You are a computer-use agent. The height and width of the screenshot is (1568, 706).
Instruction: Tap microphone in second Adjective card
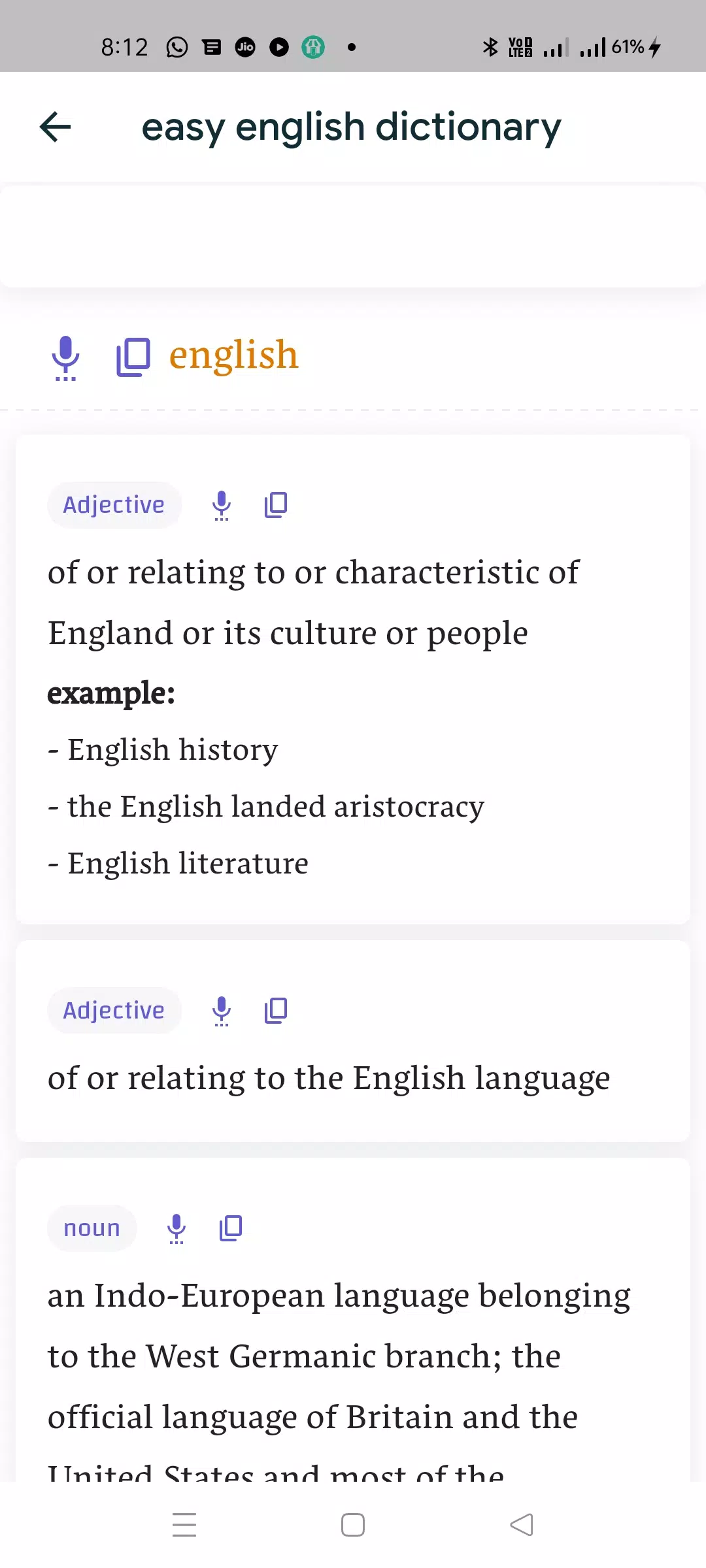pyautogui.click(x=222, y=1011)
